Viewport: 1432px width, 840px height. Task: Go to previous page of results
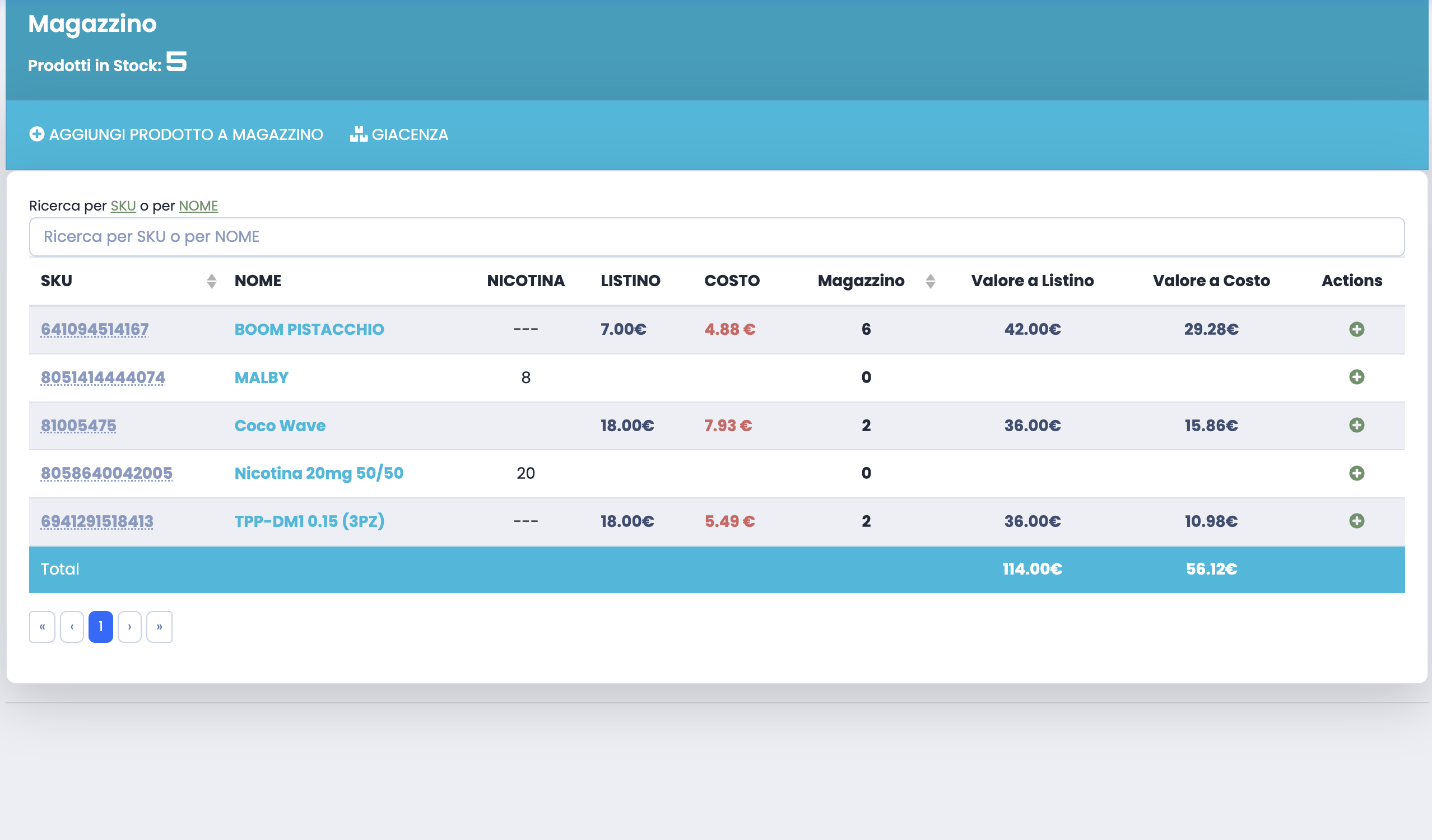(72, 627)
